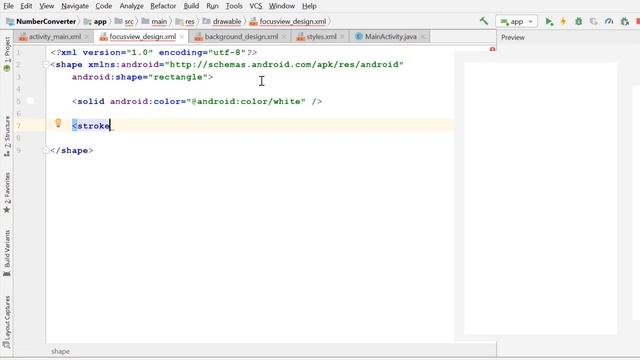Open the Layout Captures tool window
Image resolution: width=640 pixels, height=360 pixels.
point(7,322)
